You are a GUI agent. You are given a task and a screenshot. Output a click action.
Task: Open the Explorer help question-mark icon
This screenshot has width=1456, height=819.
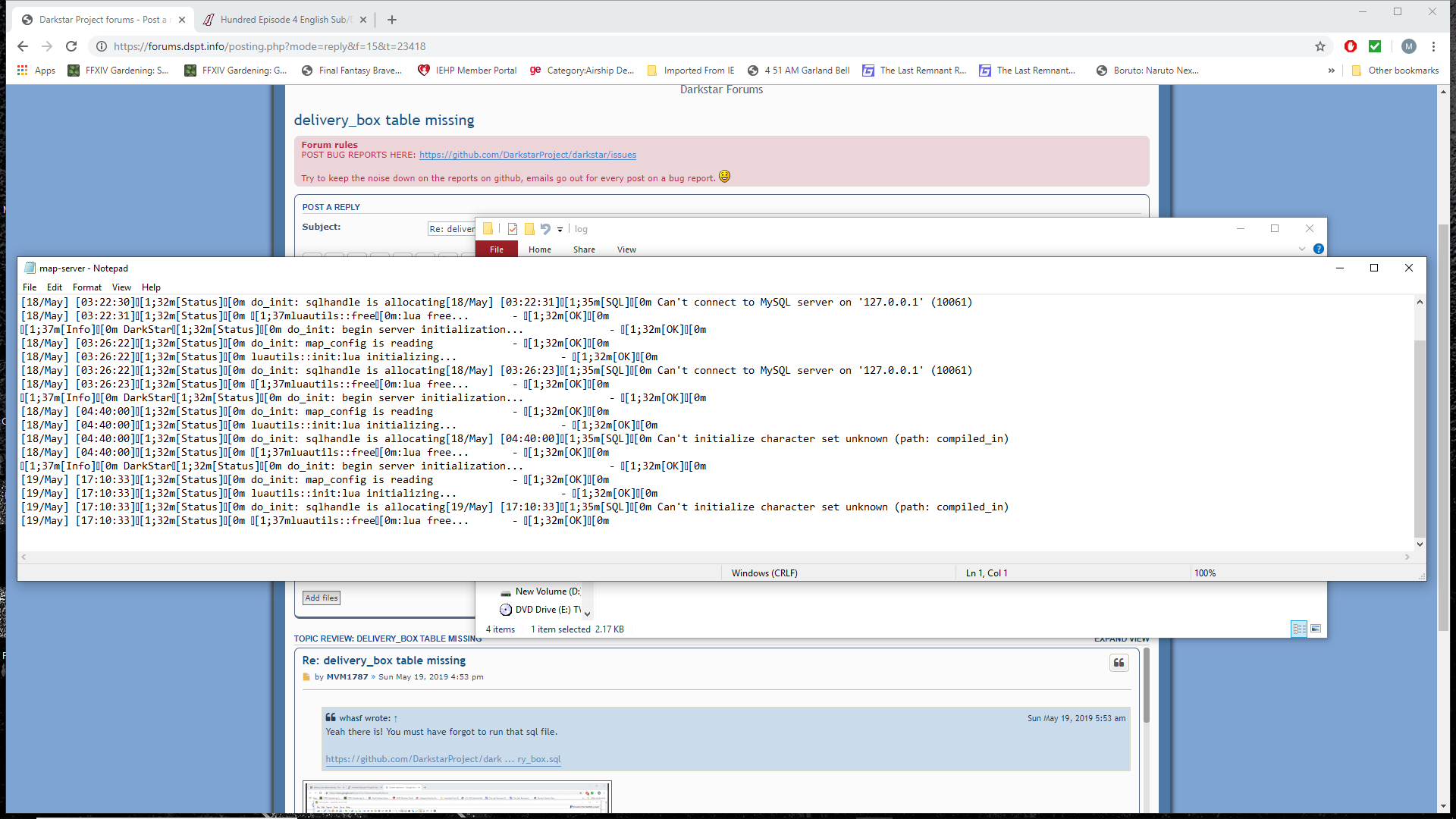pyautogui.click(x=1319, y=249)
